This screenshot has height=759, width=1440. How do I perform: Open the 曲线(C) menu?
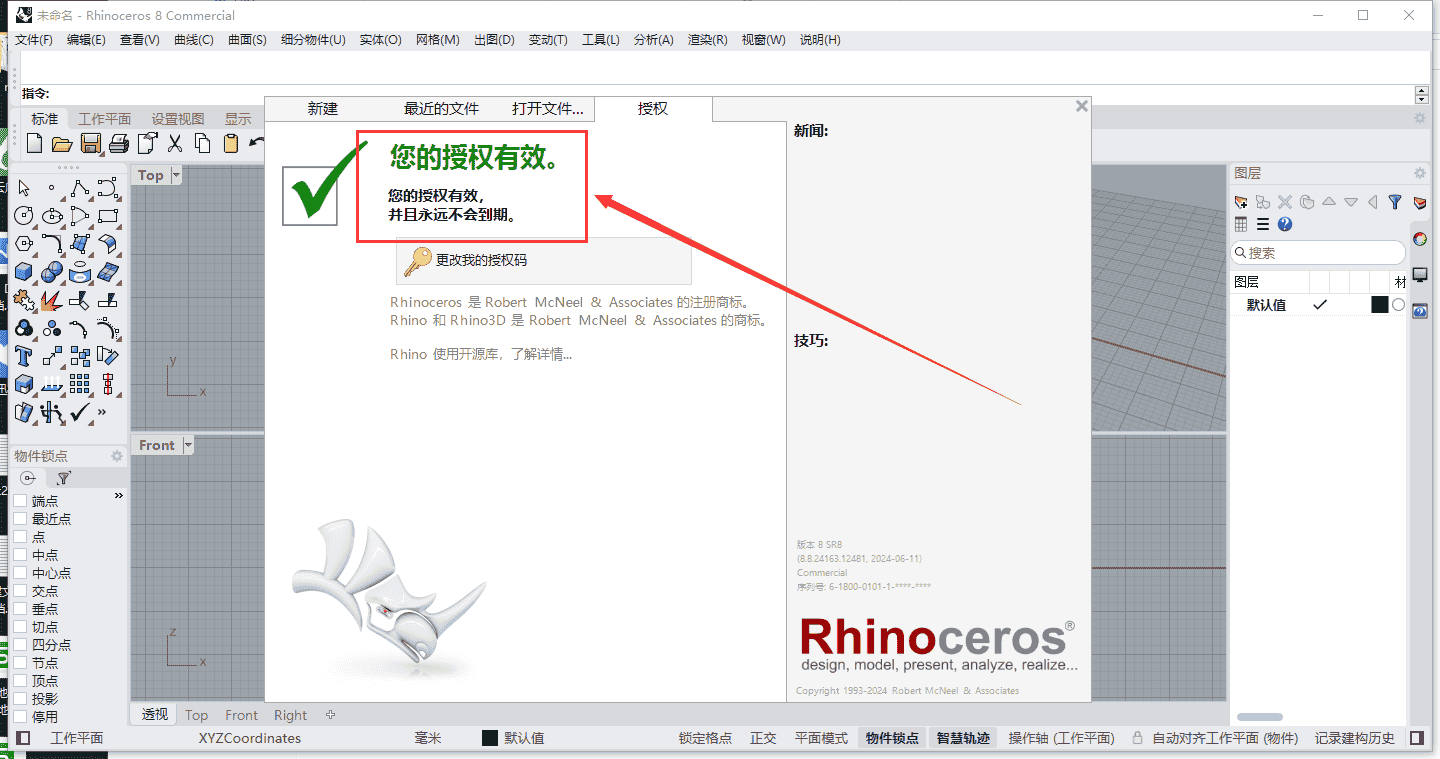[x=194, y=40]
